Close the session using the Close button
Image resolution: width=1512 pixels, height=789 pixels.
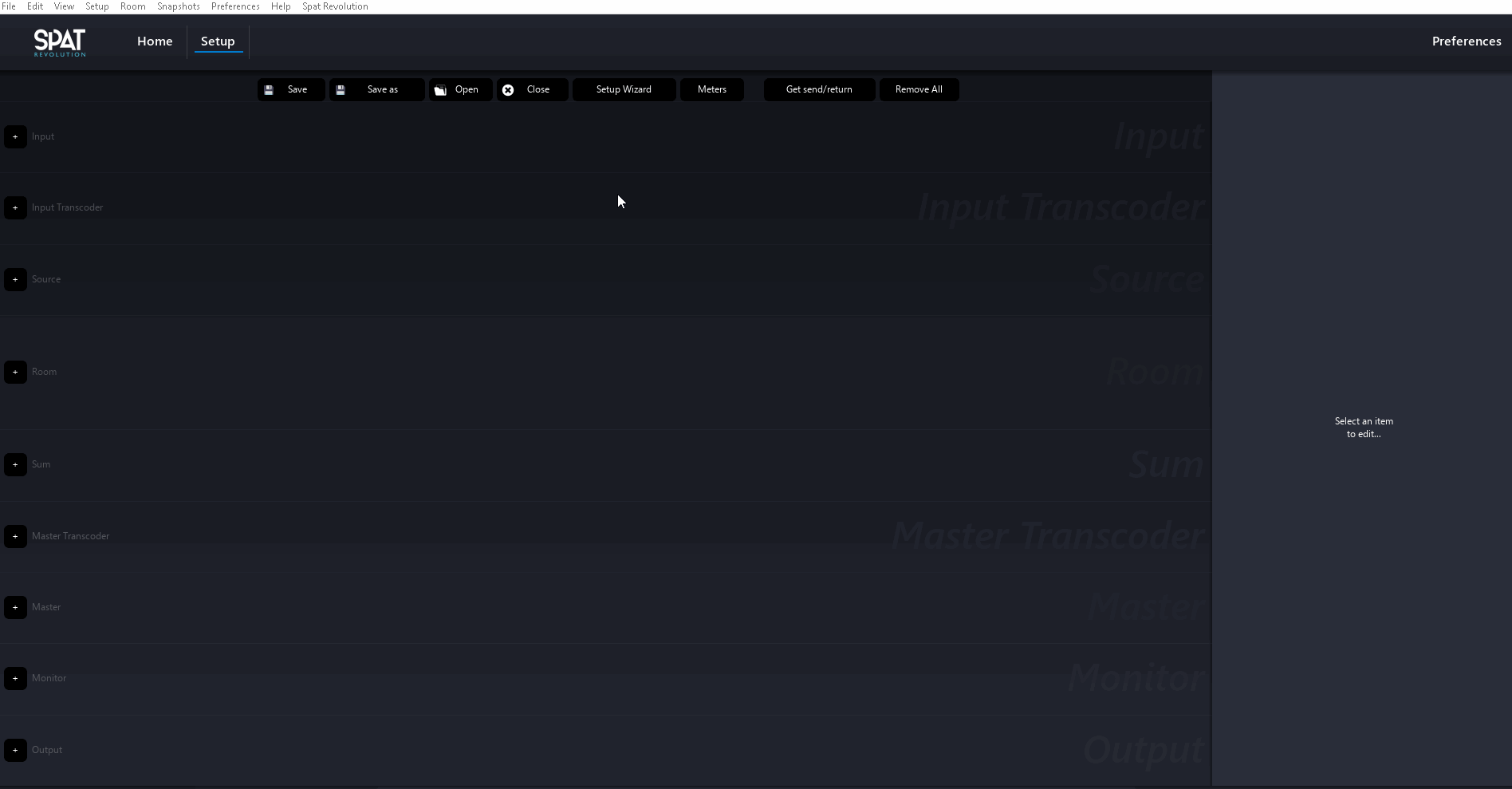click(x=532, y=89)
